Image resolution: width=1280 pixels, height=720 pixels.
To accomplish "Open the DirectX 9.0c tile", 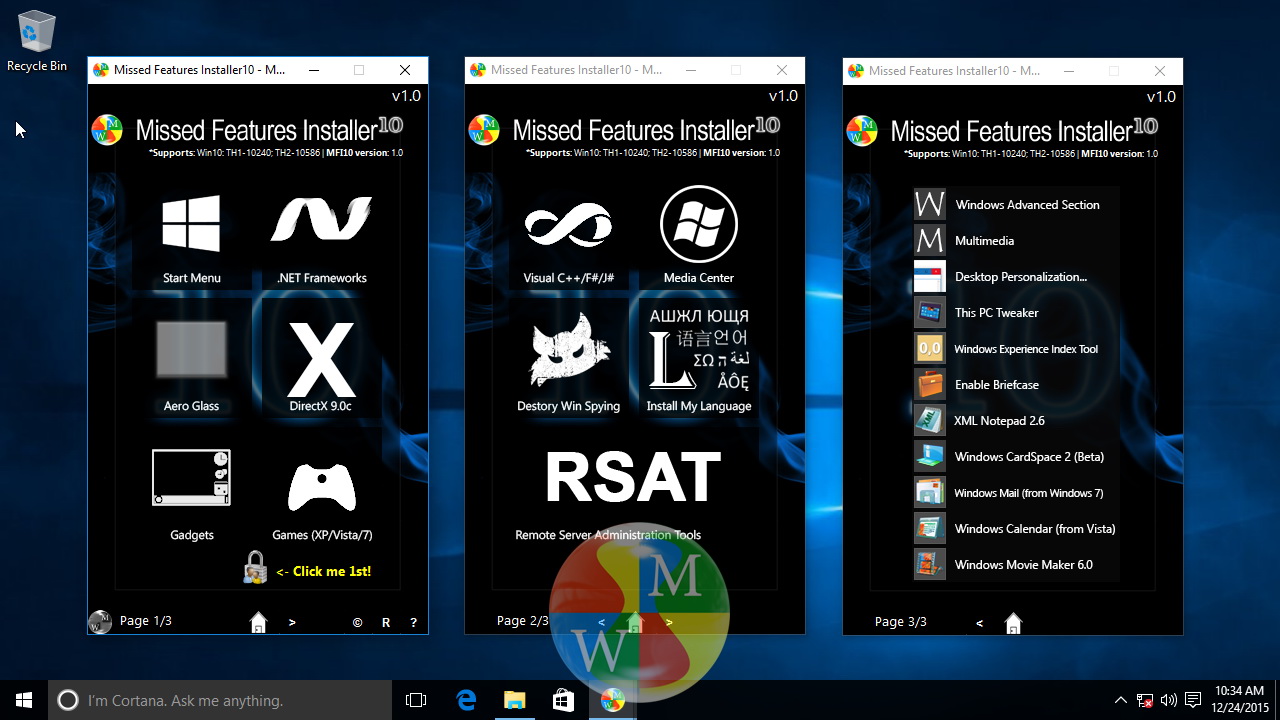I will 321,366.
